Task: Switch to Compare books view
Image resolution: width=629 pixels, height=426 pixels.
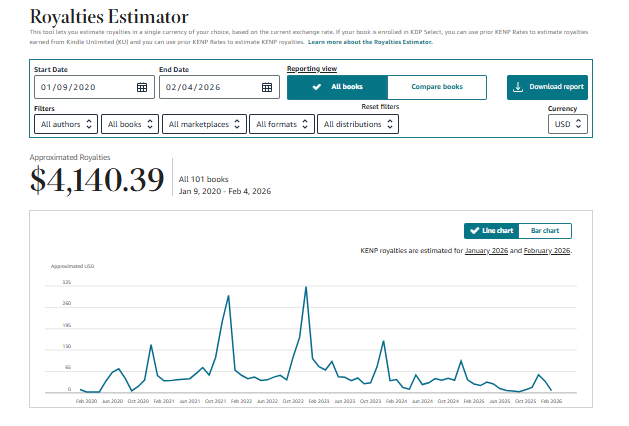Action: (x=437, y=87)
